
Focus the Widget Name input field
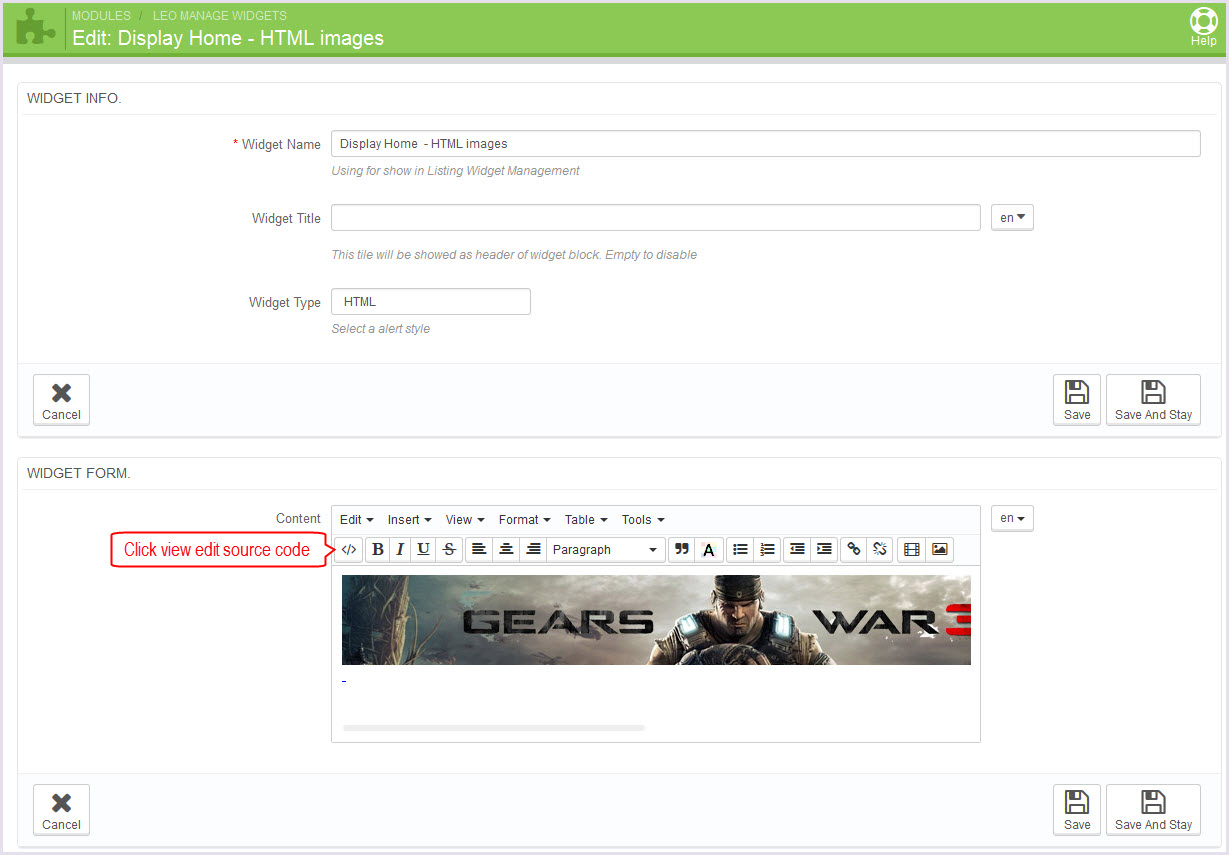(x=766, y=144)
